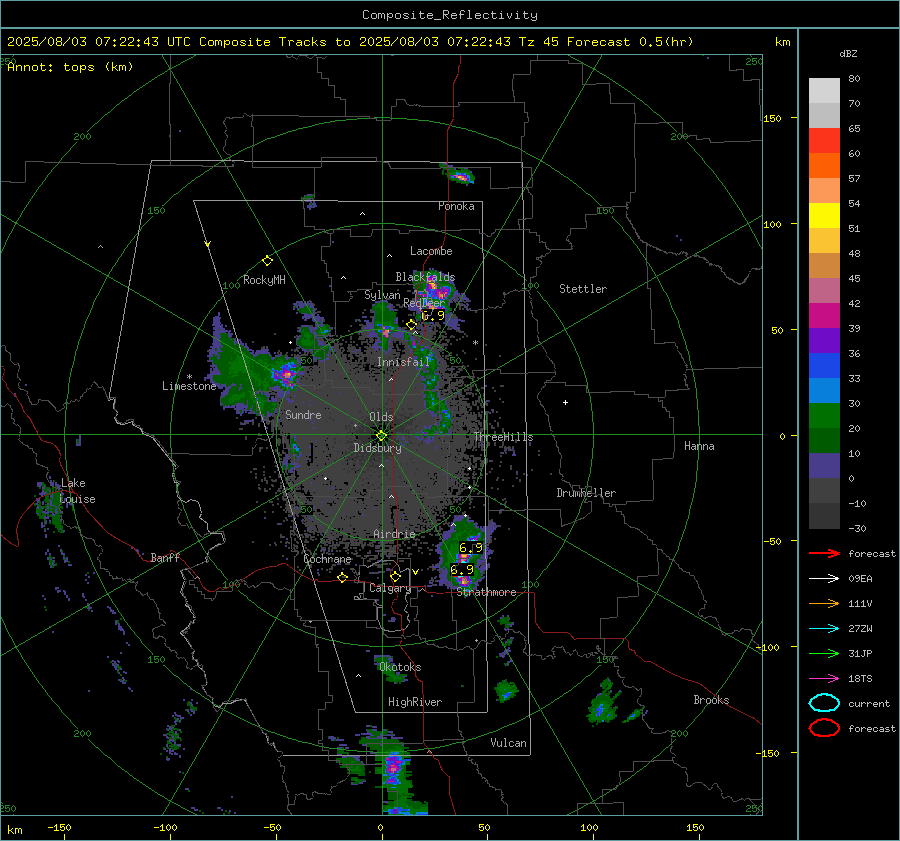The width and height of the screenshot is (900, 841).
Task: Click the Strathmore town label
Action: [486, 592]
